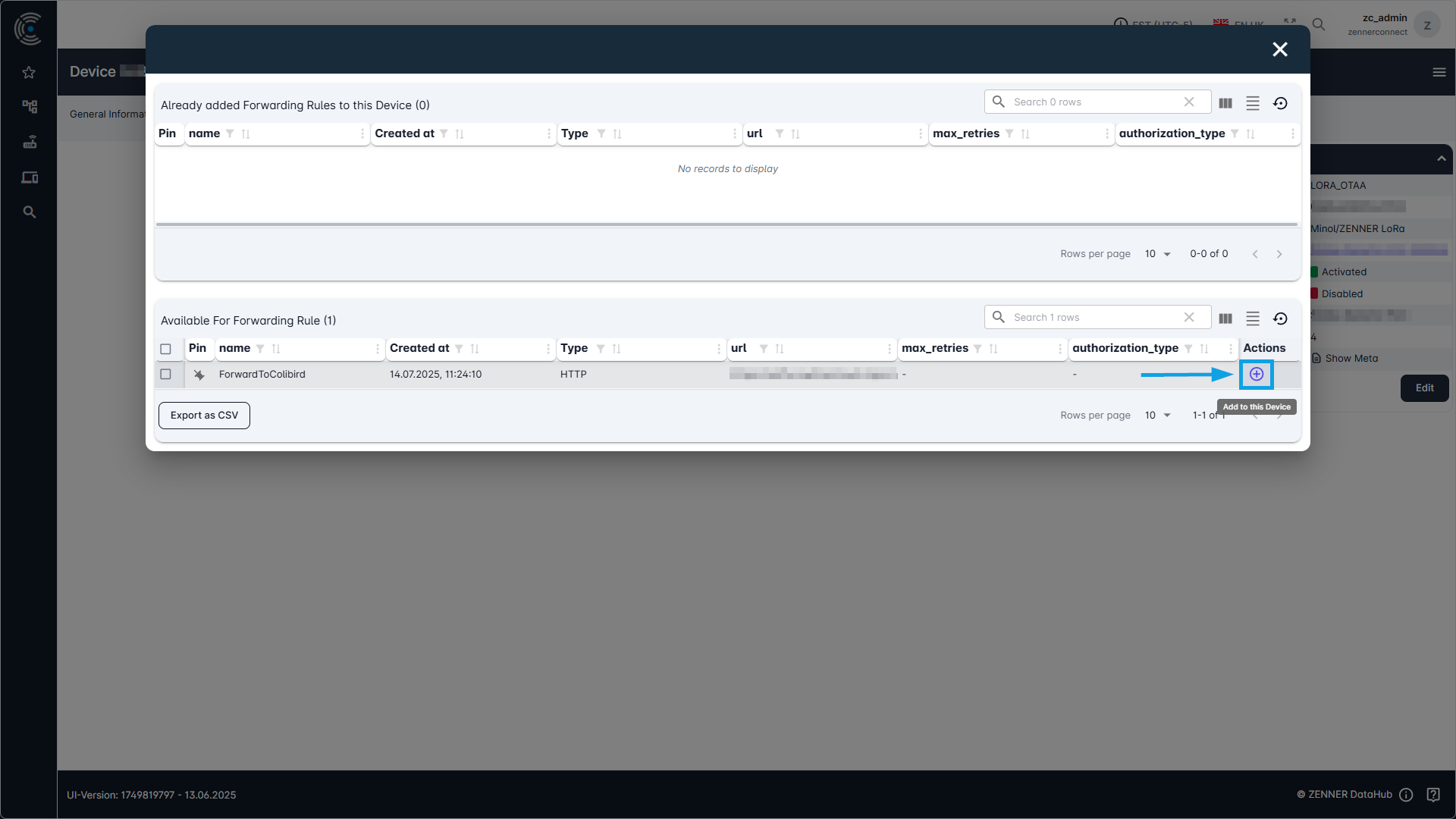Collapse the right info panel with the chevron
Image resolution: width=1456 pixels, height=819 pixels.
click(x=1440, y=159)
